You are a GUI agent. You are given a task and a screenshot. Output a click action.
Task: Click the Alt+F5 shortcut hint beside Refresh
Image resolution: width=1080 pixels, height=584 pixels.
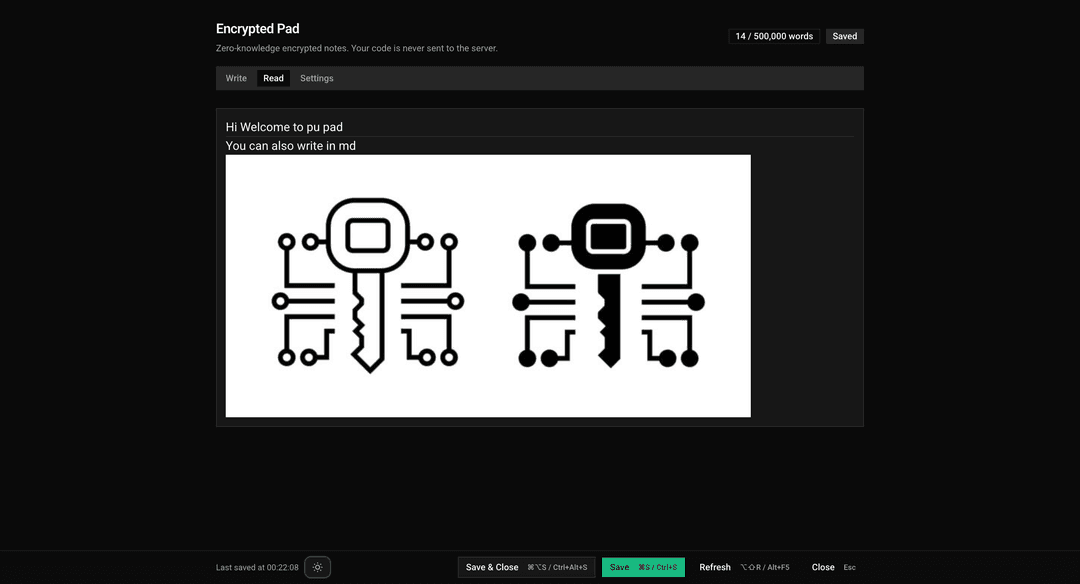click(765, 567)
